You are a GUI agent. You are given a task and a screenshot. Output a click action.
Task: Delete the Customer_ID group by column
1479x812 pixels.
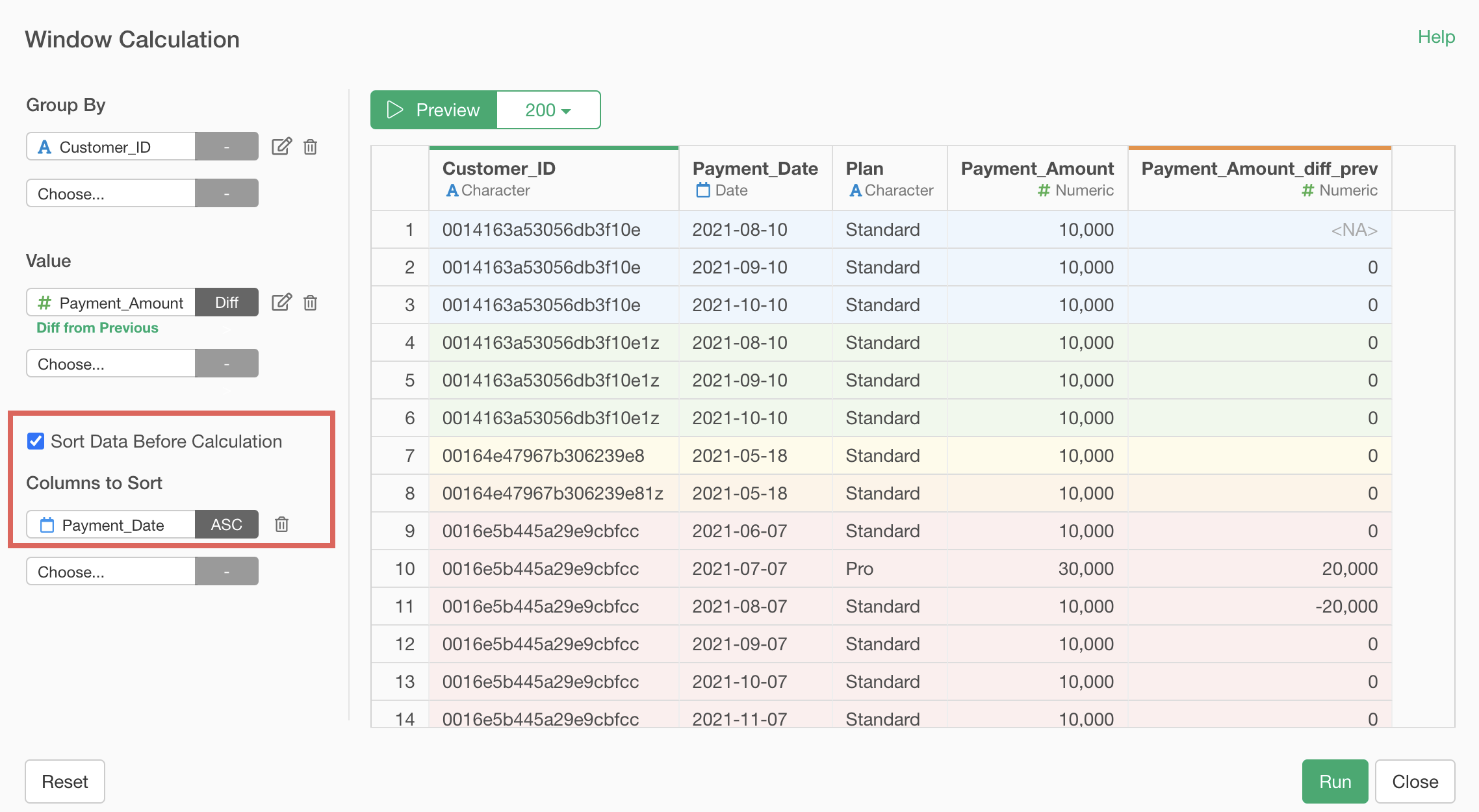[311, 146]
